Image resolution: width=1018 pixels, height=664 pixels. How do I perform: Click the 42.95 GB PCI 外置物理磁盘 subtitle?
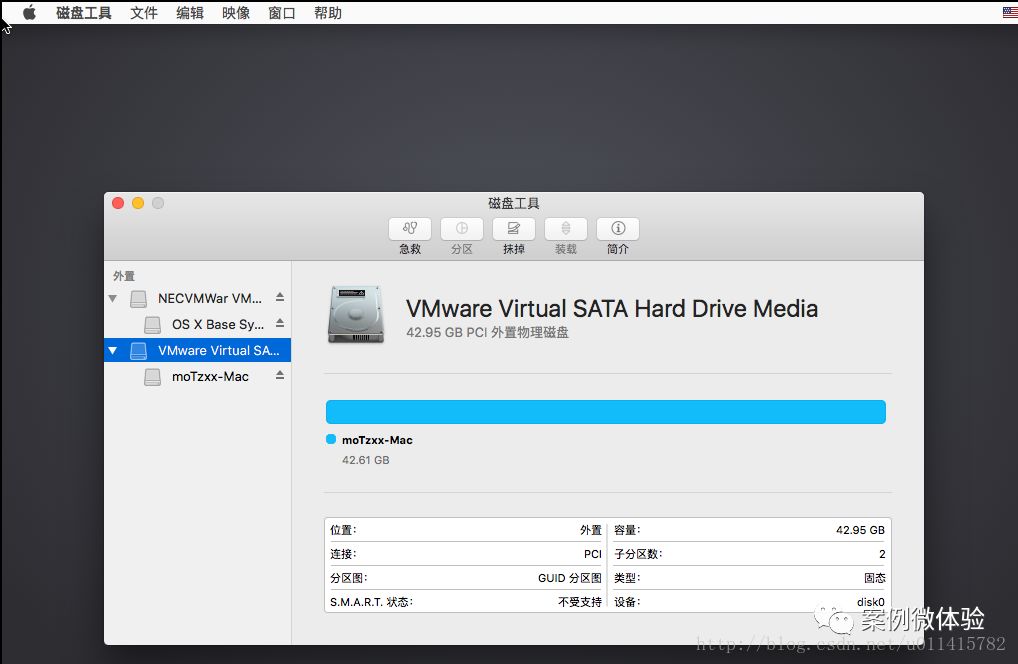pos(488,332)
